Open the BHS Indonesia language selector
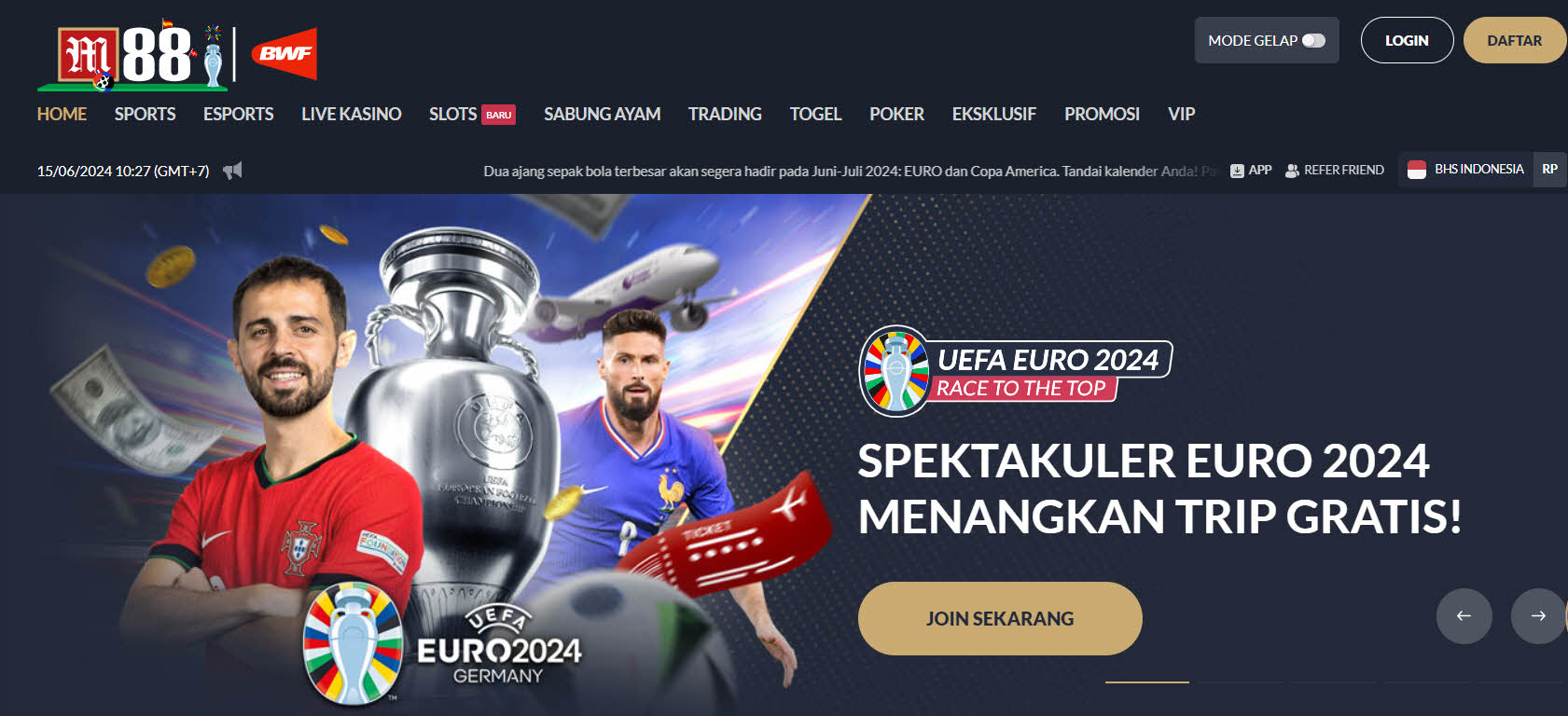1568x716 pixels. 1465,170
